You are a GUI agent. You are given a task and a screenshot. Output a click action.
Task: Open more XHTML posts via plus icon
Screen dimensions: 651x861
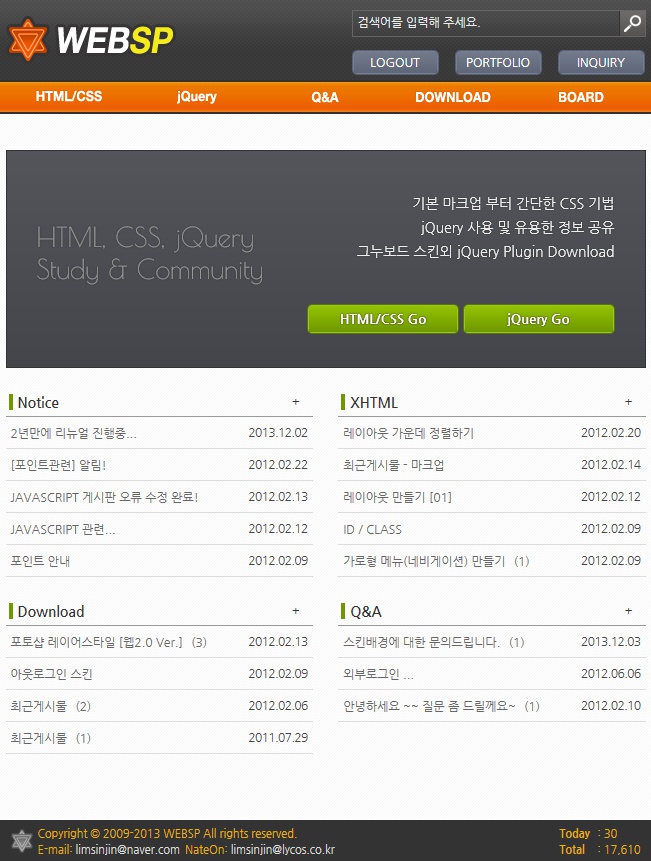pos(628,402)
